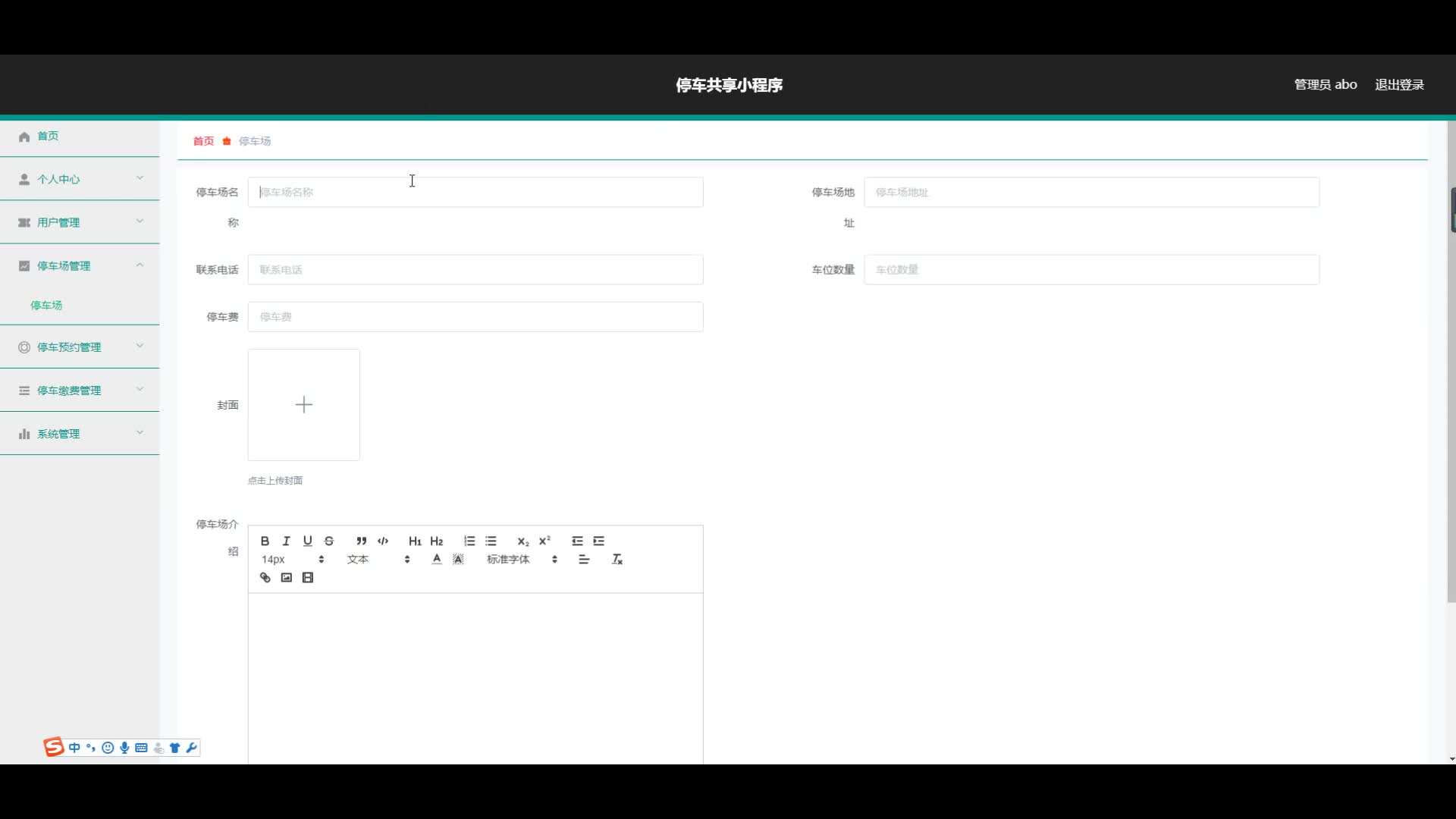Image resolution: width=1456 pixels, height=819 pixels.
Task: Click 退出登录 to log out
Action: click(1399, 85)
